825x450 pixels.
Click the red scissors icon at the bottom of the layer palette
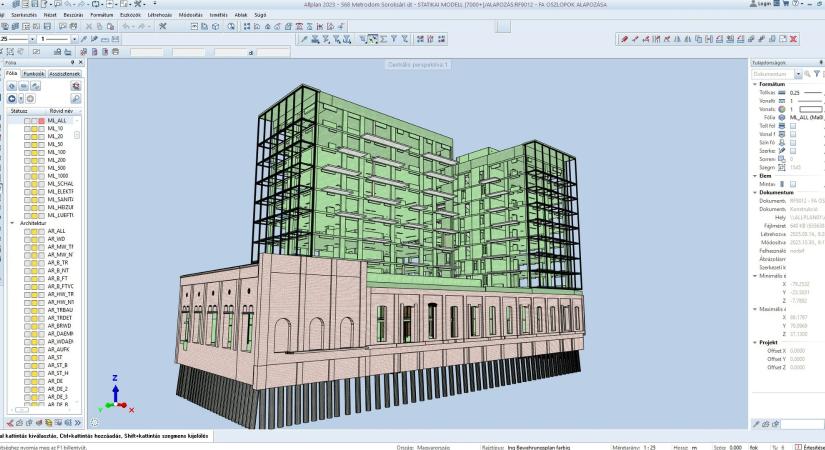click(x=9, y=423)
